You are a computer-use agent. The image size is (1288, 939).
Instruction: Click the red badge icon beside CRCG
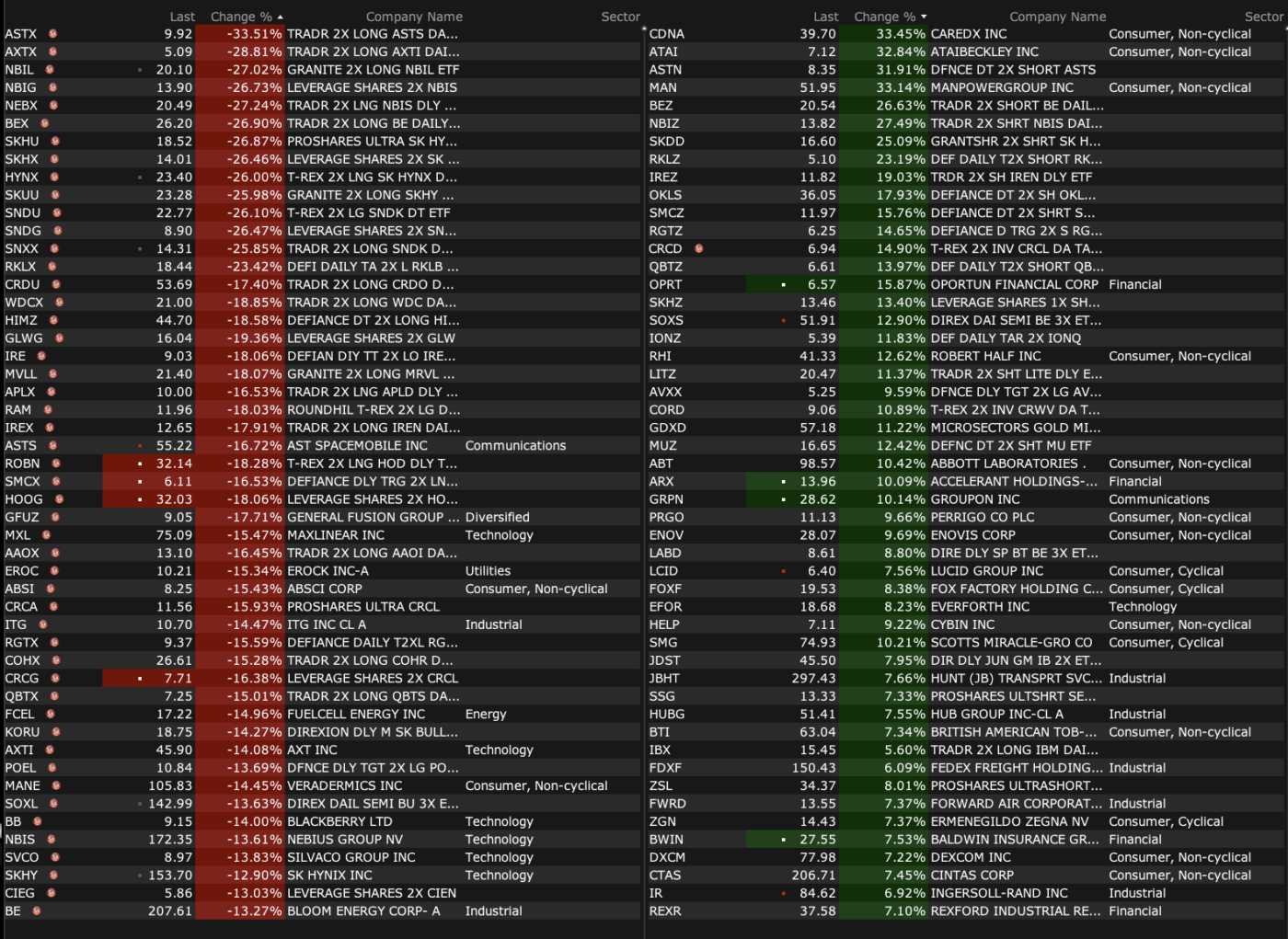[x=55, y=679]
